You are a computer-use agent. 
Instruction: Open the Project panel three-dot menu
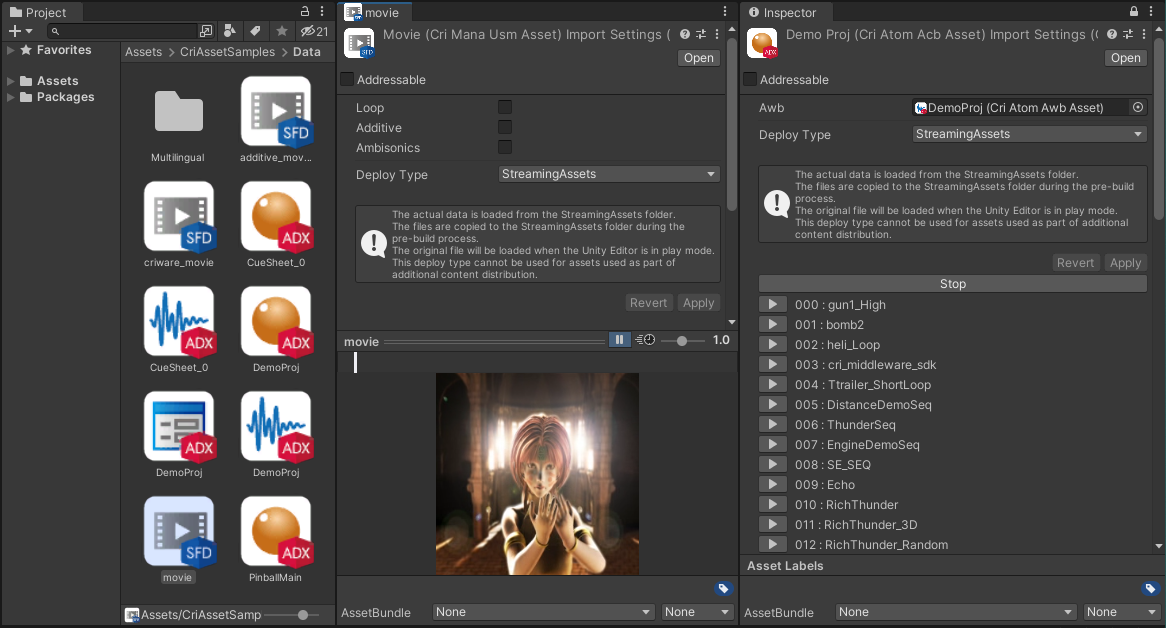click(x=322, y=11)
